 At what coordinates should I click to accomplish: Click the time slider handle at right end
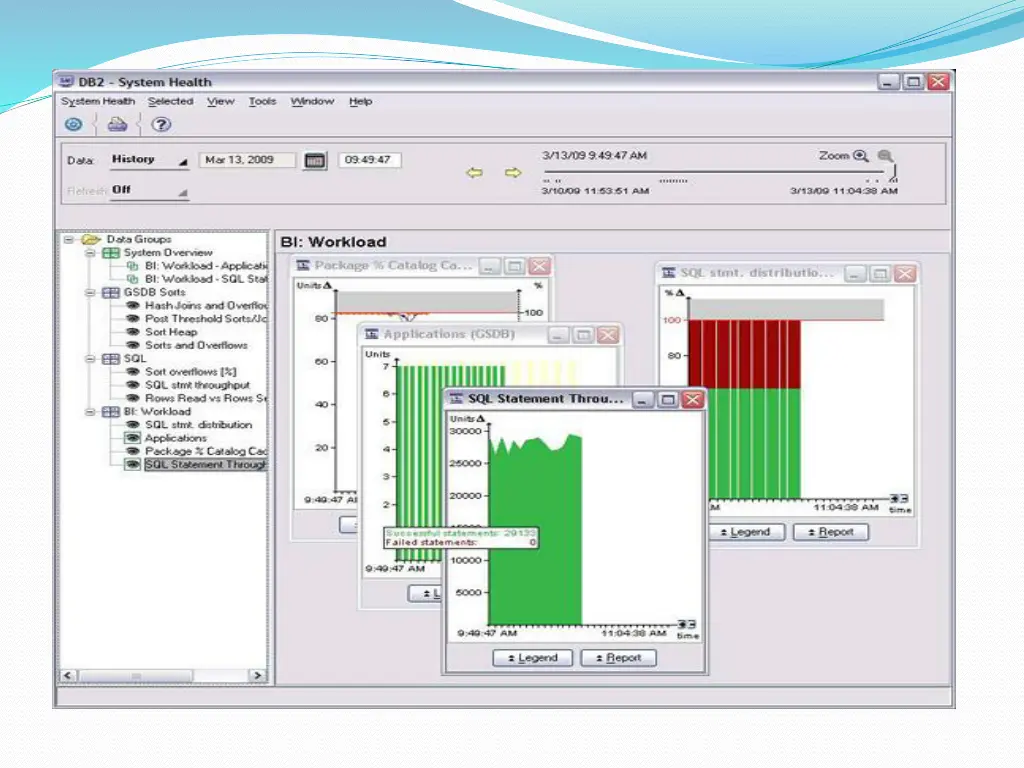point(893,173)
